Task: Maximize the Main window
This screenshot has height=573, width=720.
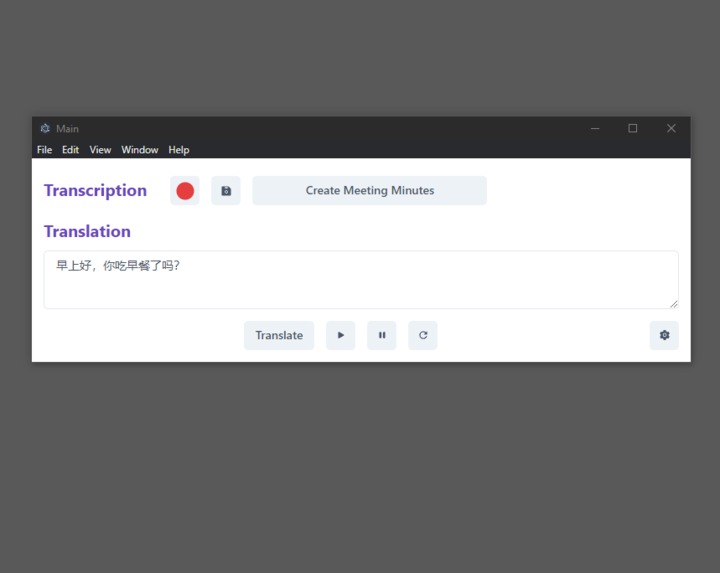Action: 633,129
